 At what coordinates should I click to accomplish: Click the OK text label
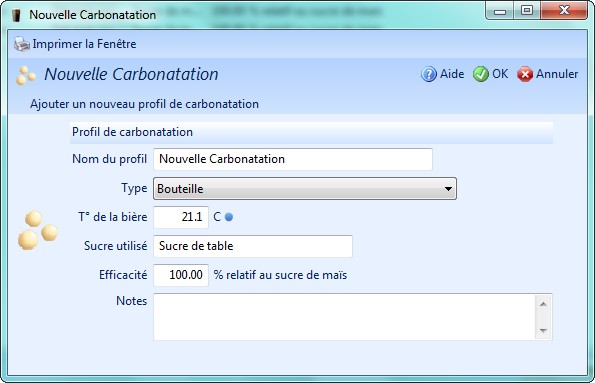click(x=500, y=74)
